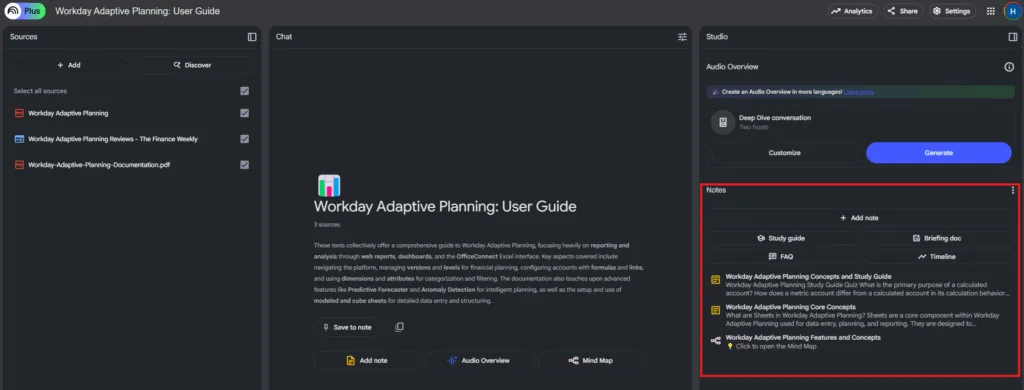Generate a Timeline

(x=937, y=257)
